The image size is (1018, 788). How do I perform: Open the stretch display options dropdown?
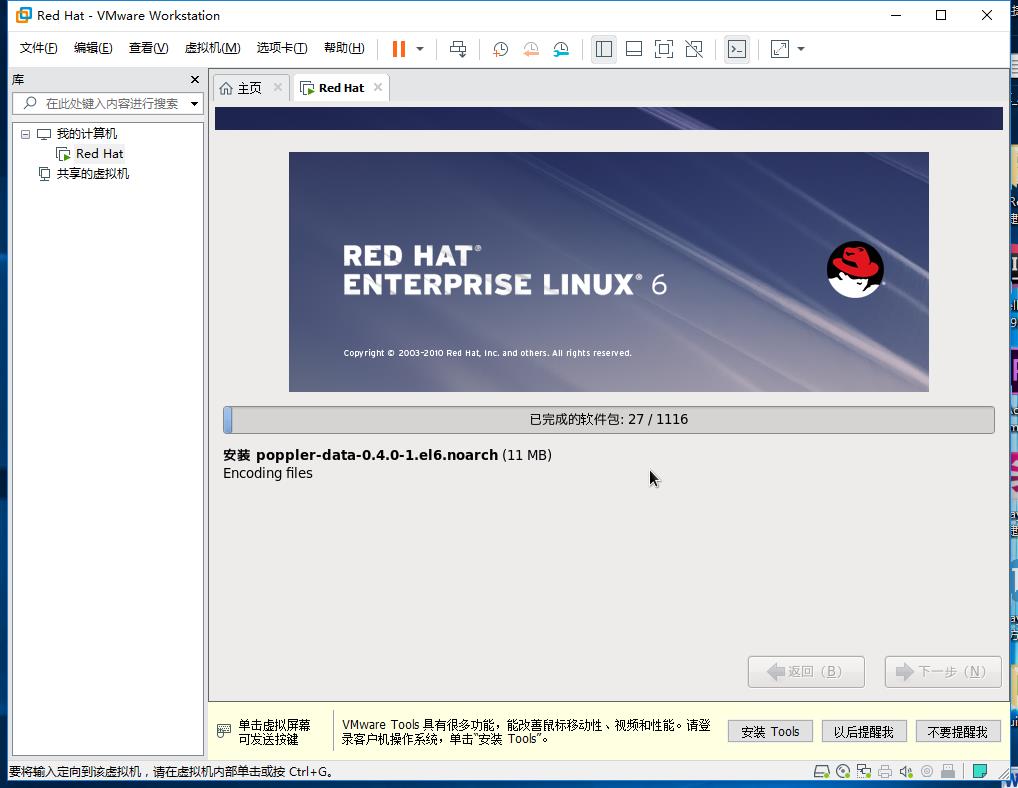pos(801,49)
